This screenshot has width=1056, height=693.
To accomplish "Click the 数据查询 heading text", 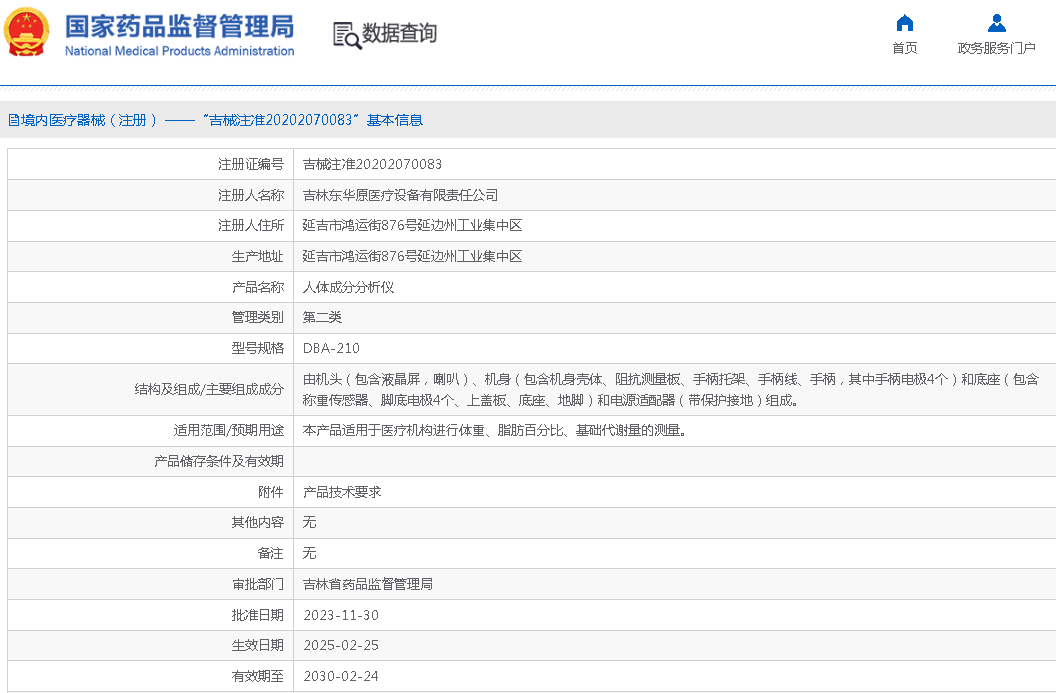I will pyautogui.click(x=399, y=33).
